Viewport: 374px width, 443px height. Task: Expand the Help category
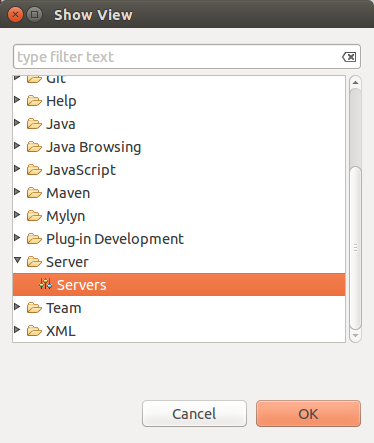click(x=17, y=99)
